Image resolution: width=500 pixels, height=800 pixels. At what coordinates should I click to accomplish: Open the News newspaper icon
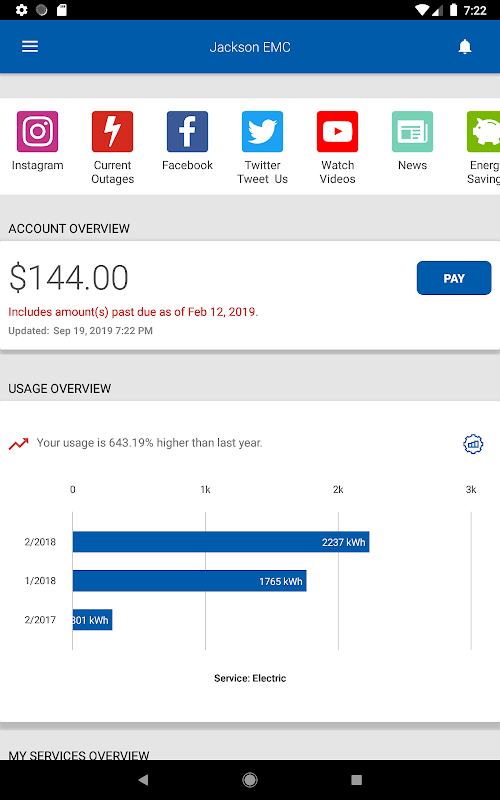[x=412, y=132]
